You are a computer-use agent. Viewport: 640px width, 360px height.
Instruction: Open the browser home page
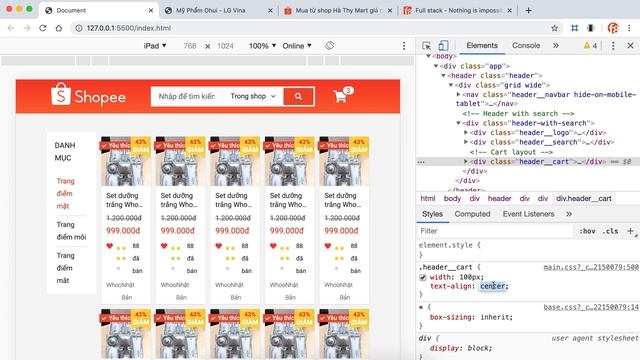(59, 28)
